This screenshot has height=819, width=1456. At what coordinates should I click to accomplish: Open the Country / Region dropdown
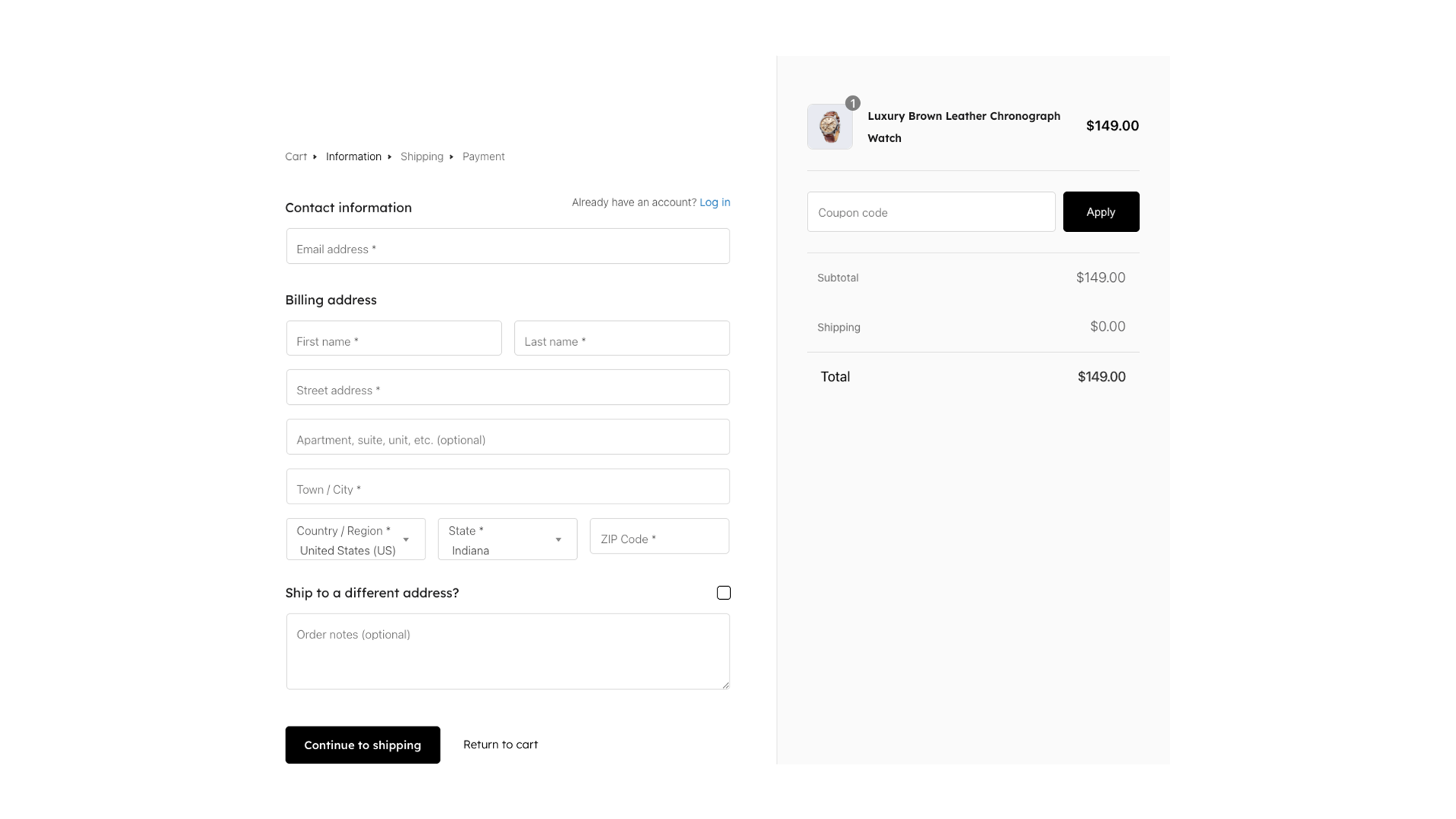(x=355, y=539)
